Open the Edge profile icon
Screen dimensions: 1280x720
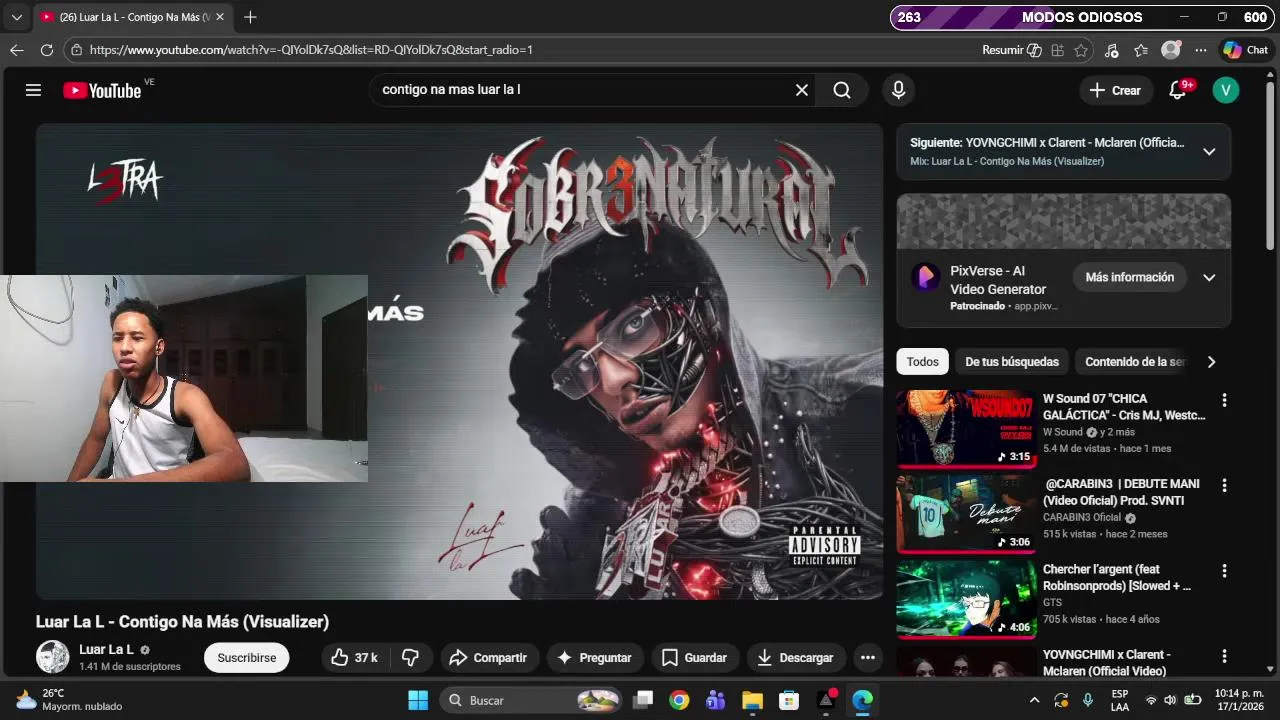point(1171,50)
